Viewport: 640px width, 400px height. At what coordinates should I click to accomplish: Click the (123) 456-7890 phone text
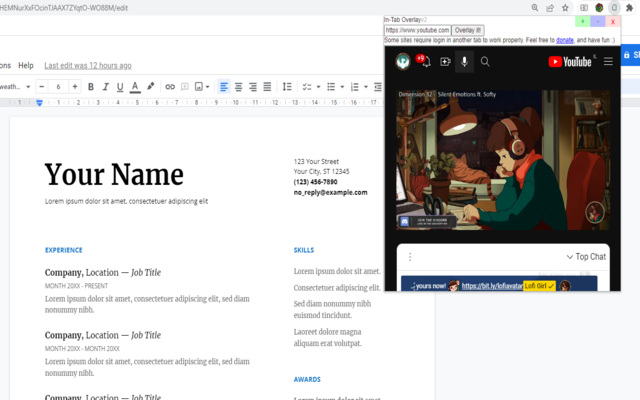coord(316,182)
